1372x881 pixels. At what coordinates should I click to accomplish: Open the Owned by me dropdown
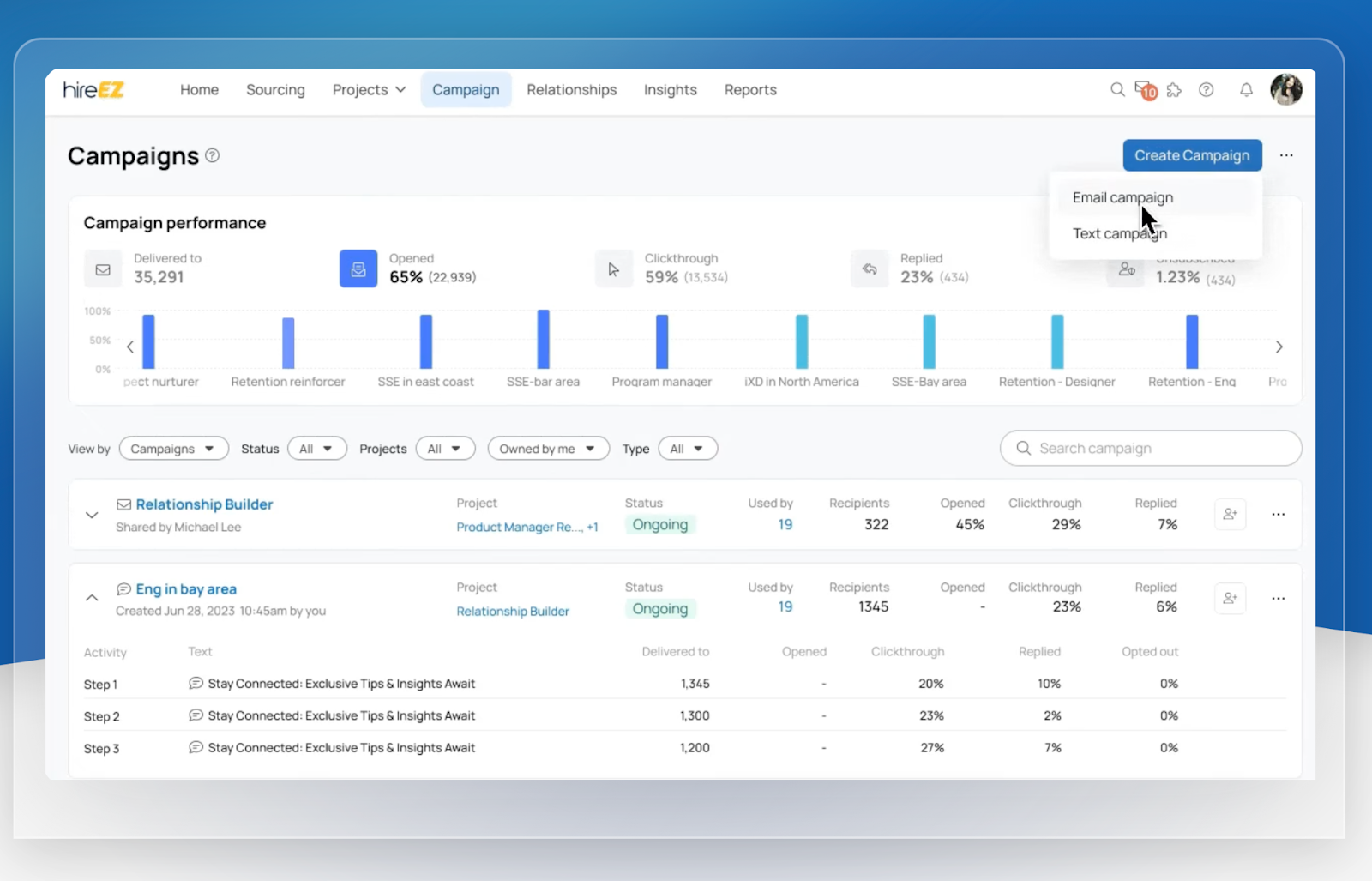(x=548, y=448)
